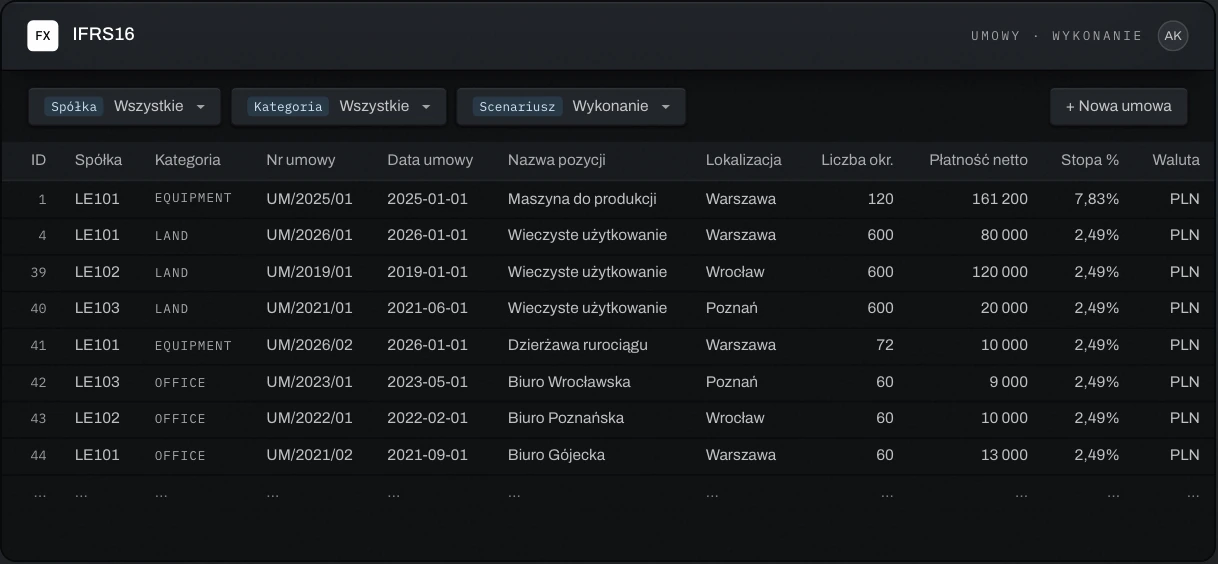Sort by the Nr umowy column header
Screen dimensions: 1218x564
point(301,160)
